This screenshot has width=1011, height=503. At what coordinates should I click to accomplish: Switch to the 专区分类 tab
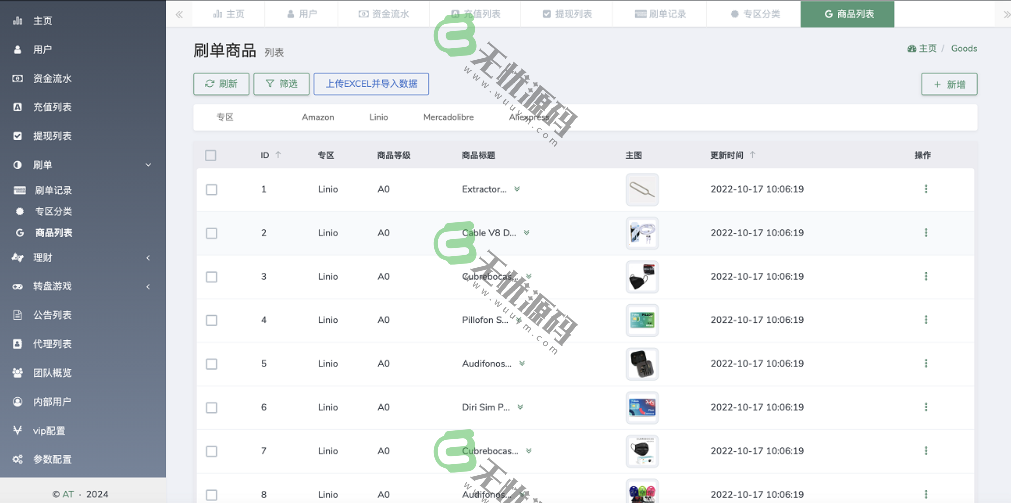click(754, 14)
